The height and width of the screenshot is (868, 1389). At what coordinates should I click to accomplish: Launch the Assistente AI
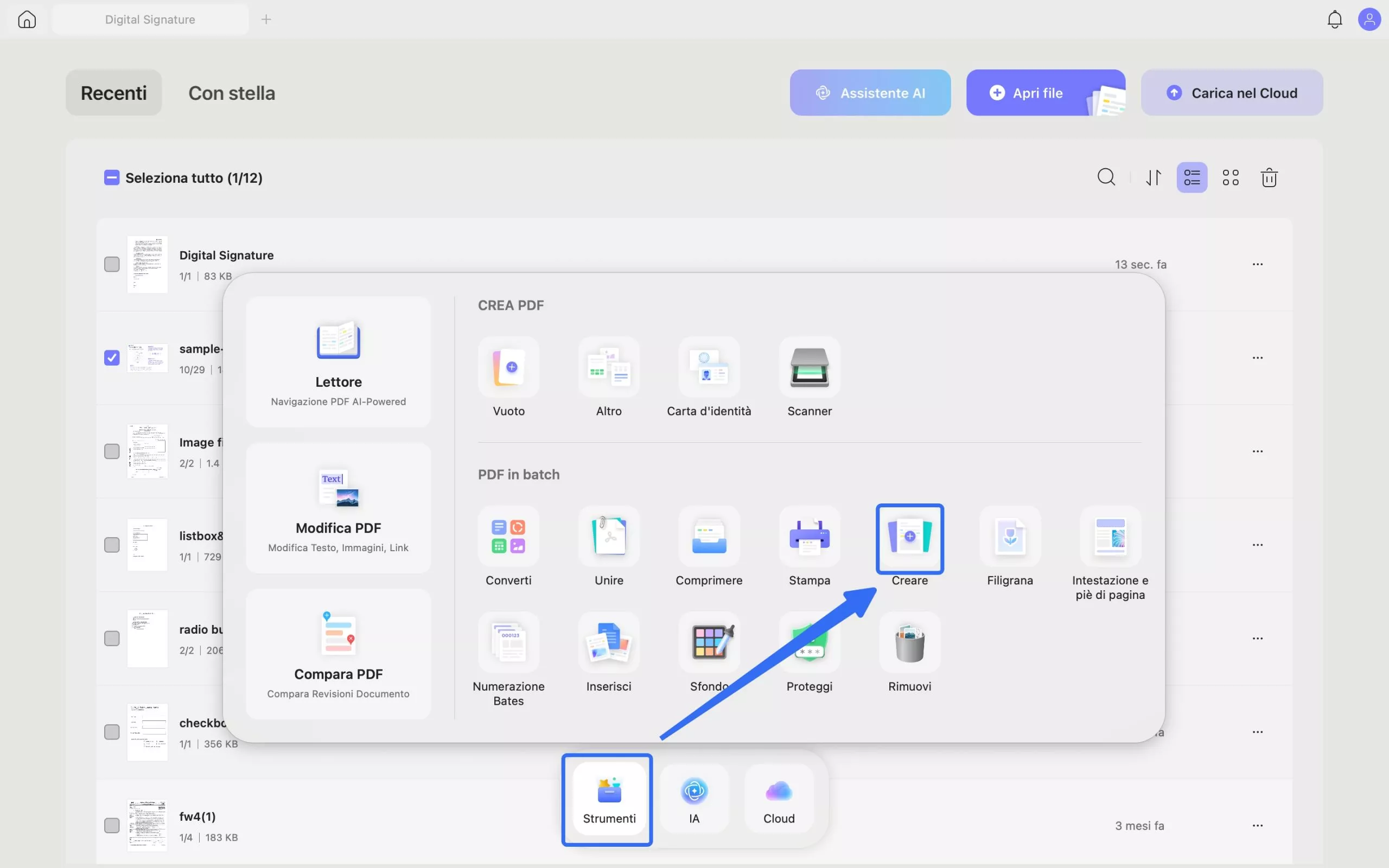click(x=870, y=92)
